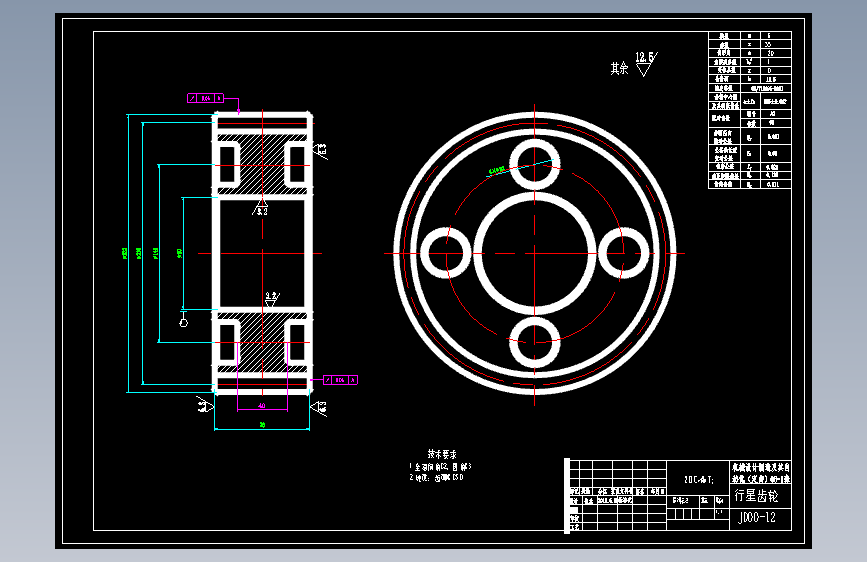Click the datum A circle symbol
The width and height of the screenshot is (867, 562).
click(x=184, y=322)
